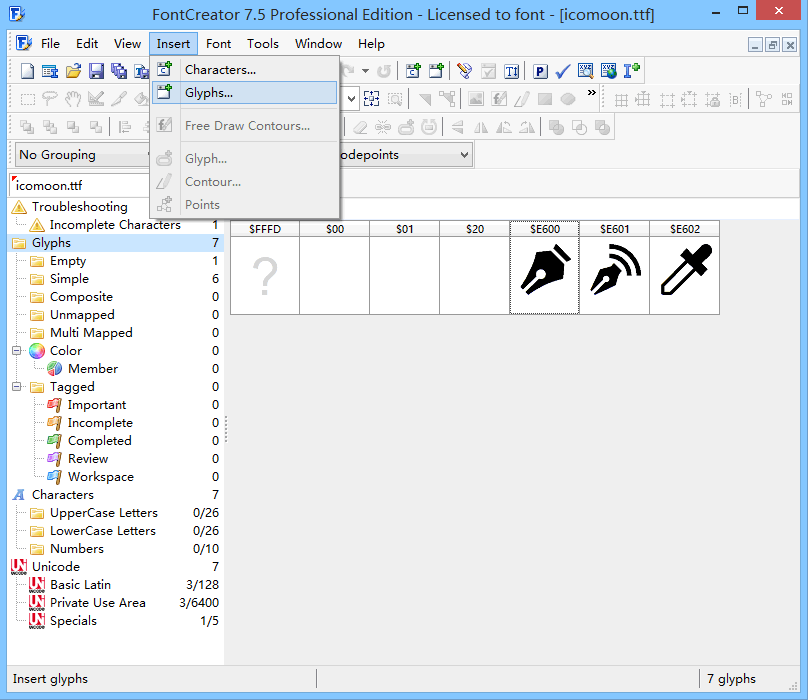Click the eraser icon in third toolbar
808x700 pixels.
point(360,127)
